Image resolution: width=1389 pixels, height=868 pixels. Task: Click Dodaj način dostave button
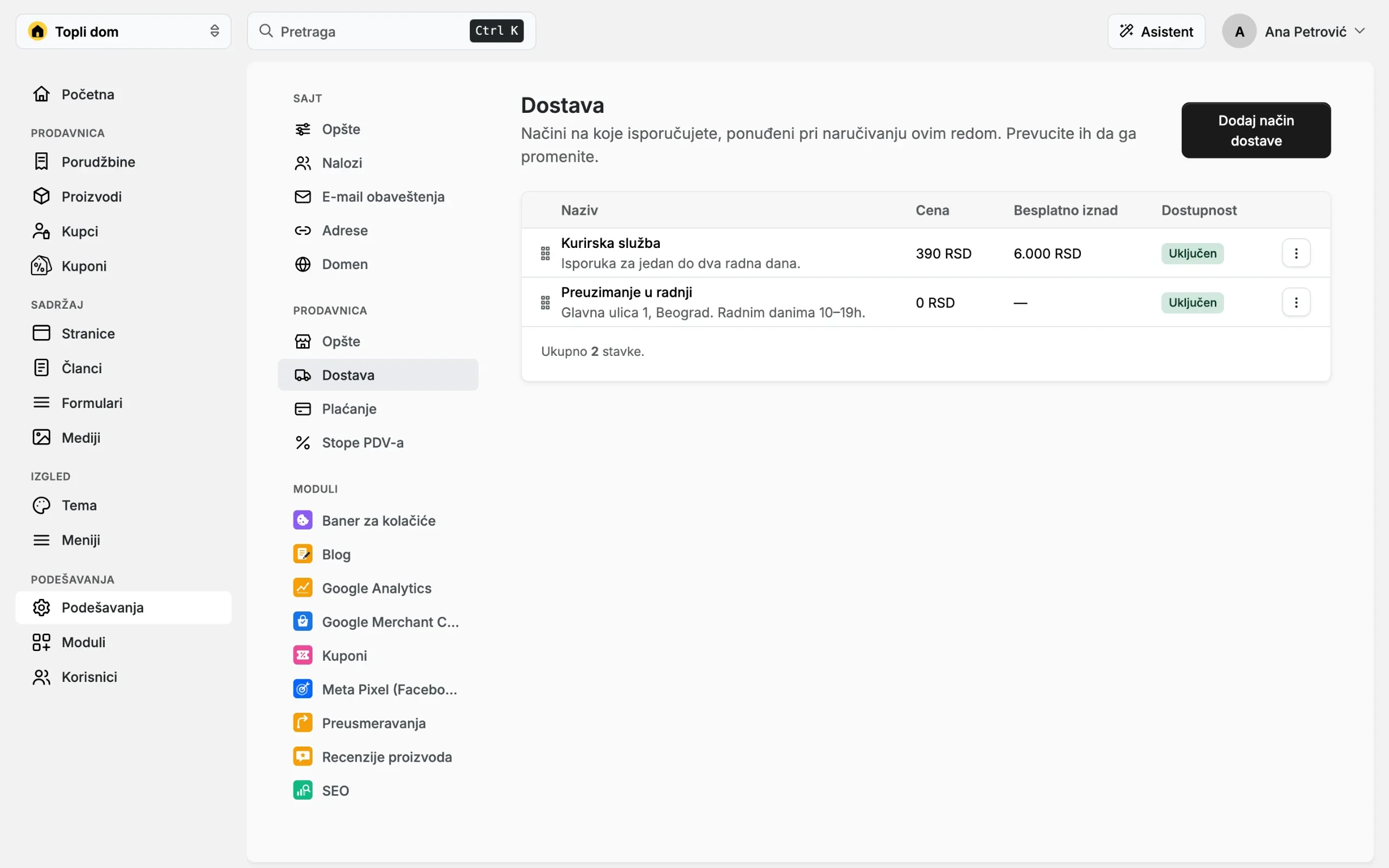(x=1256, y=130)
